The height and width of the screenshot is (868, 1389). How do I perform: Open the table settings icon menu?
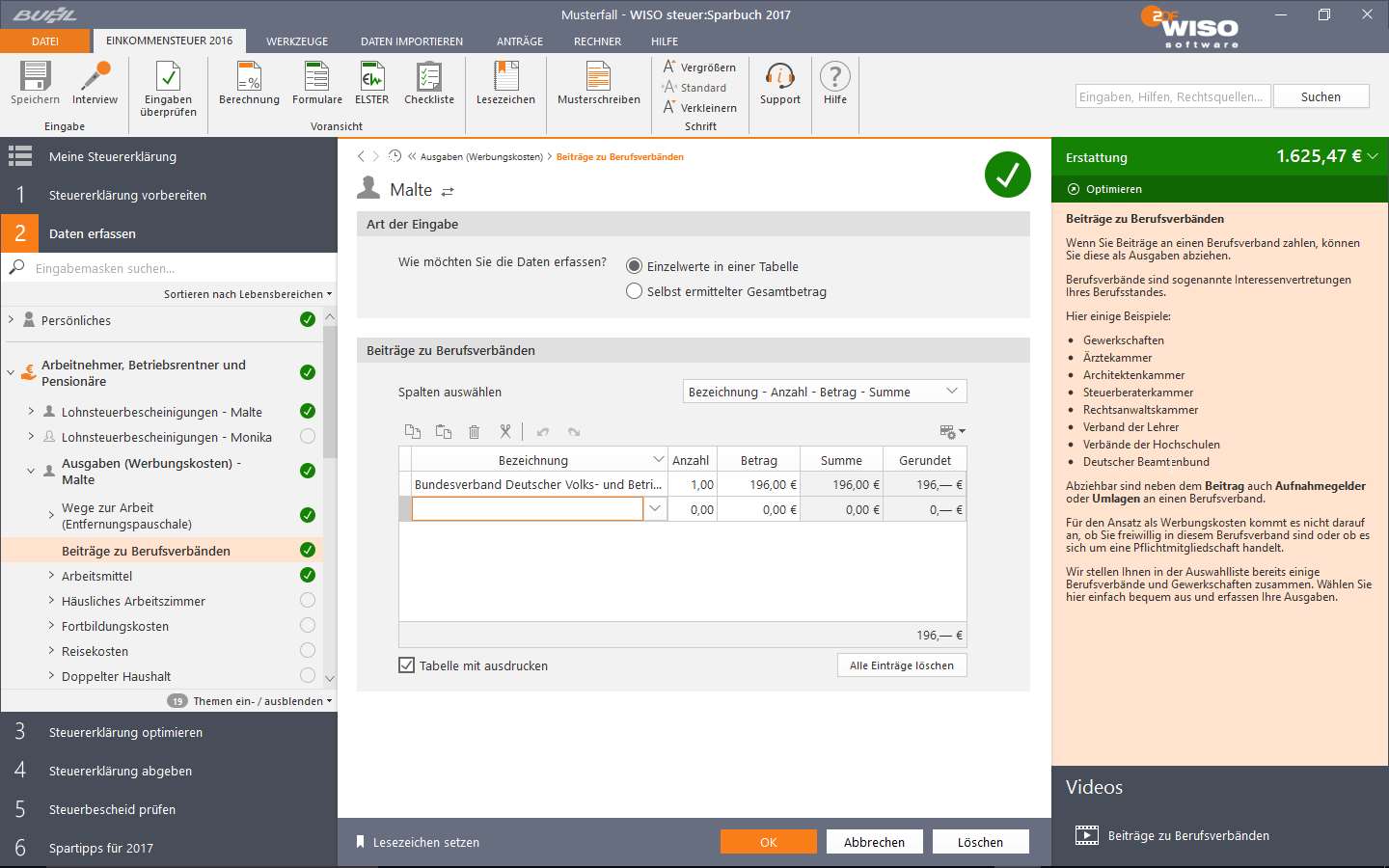point(951,432)
